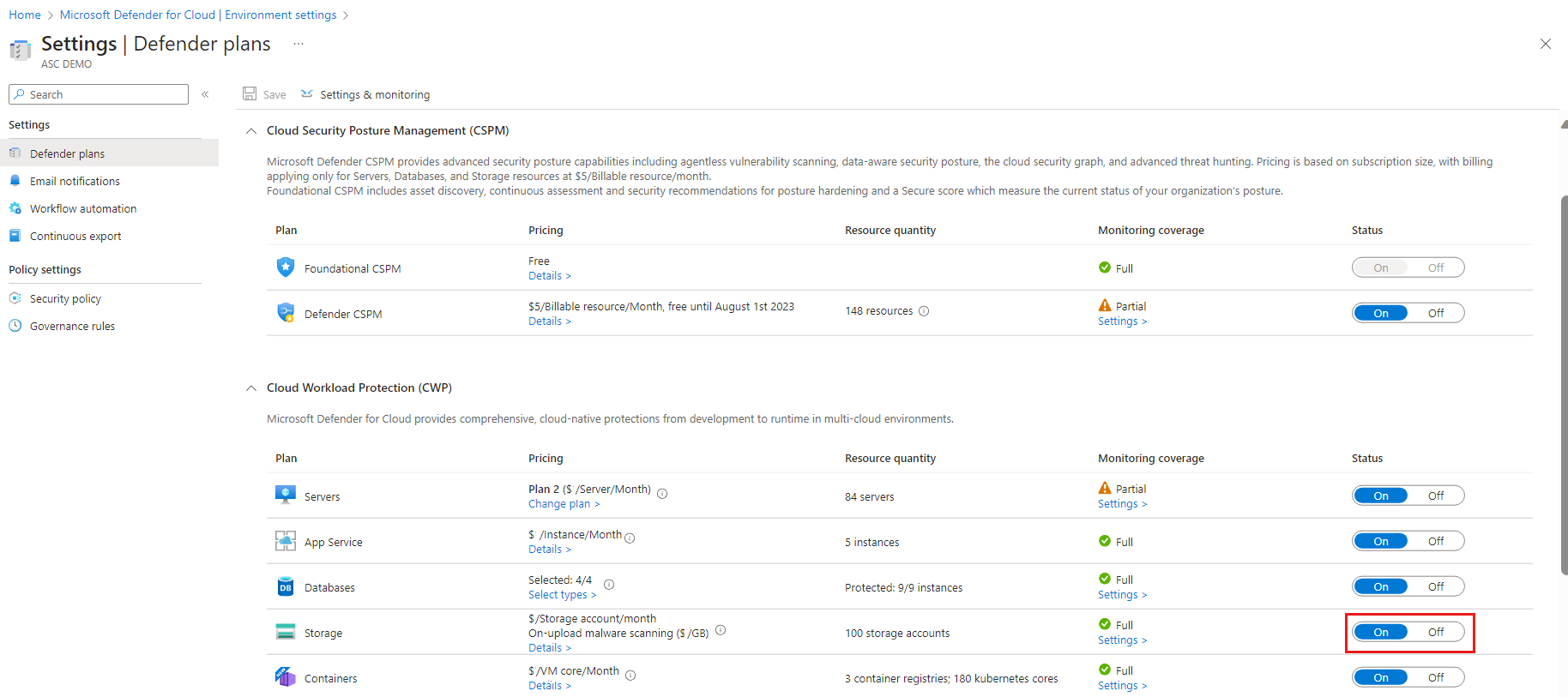Open Settings link for Containers coverage
Image resolution: width=1568 pixels, height=697 pixels.
click(x=1123, y=686)
